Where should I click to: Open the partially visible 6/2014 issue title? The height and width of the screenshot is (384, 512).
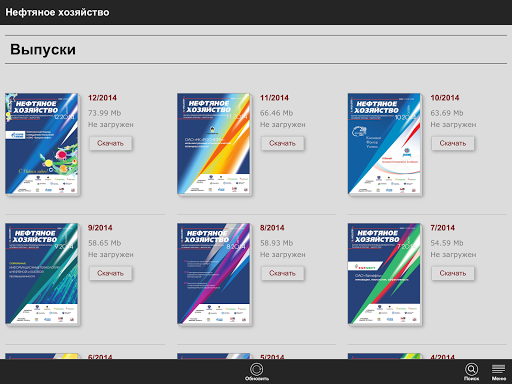100,357
